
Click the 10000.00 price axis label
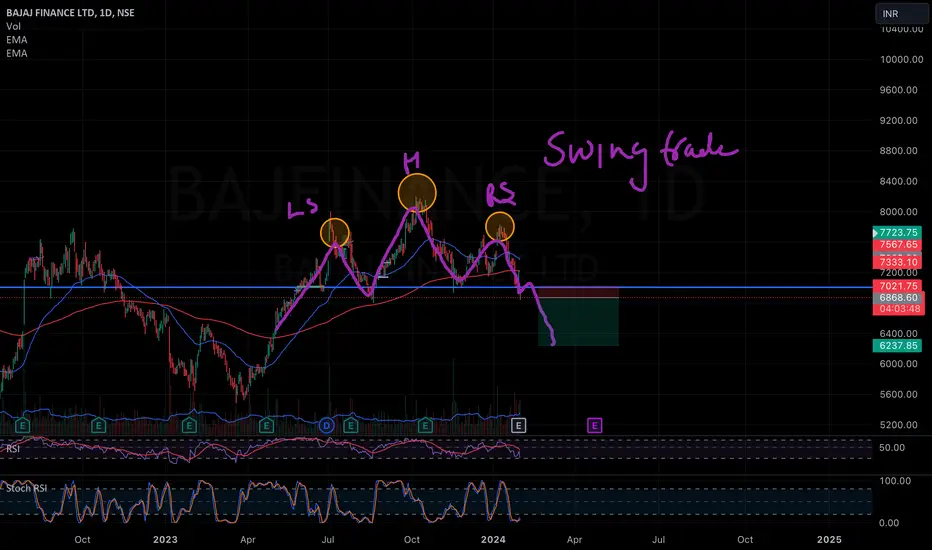click(902, 59)
